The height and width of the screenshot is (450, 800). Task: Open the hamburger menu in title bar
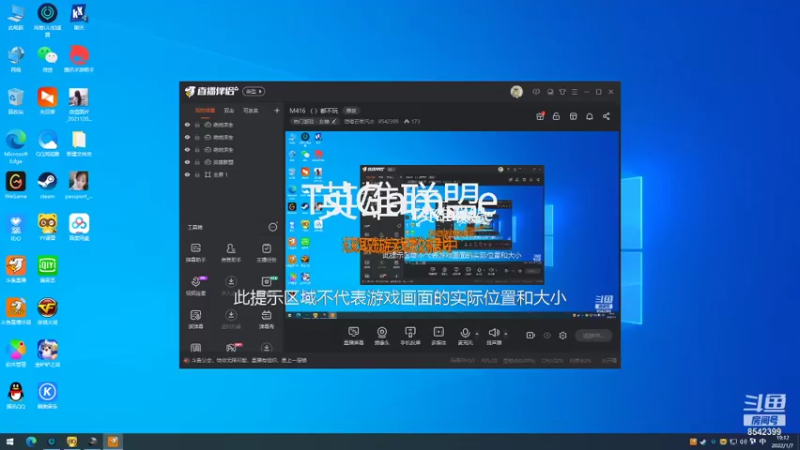pos(574,92)
